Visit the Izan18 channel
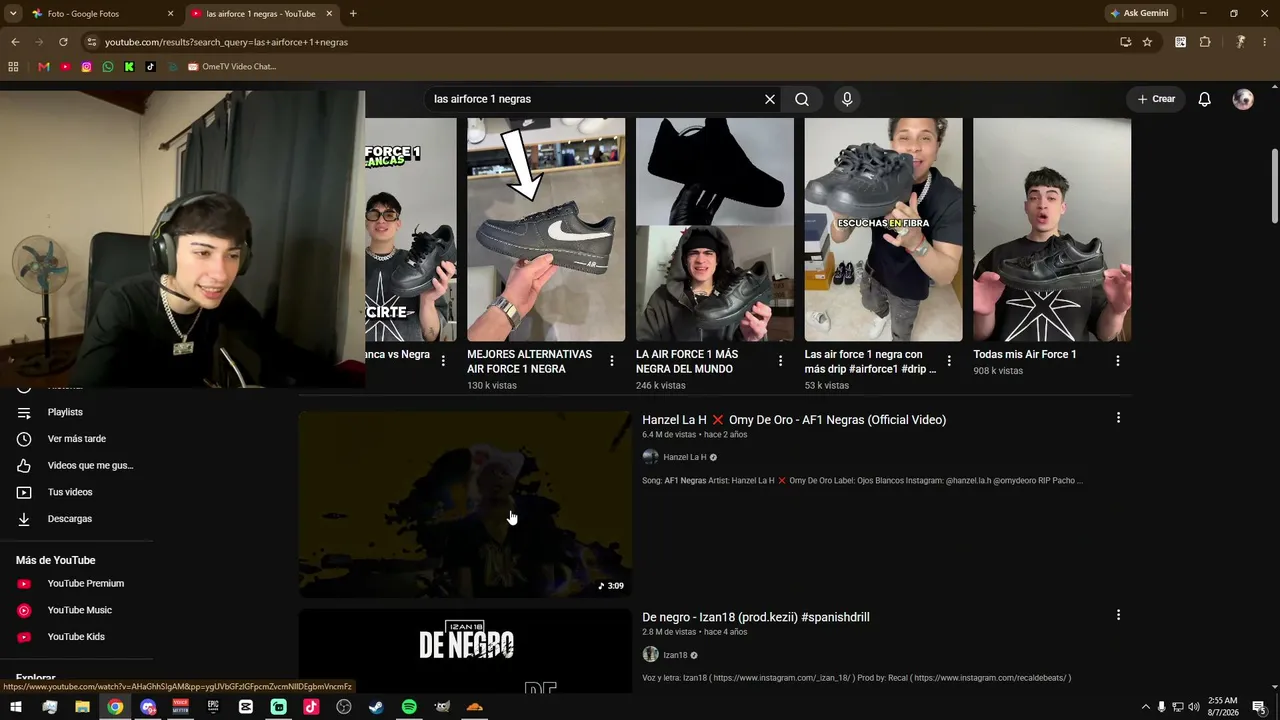 (x=675, y=655)
